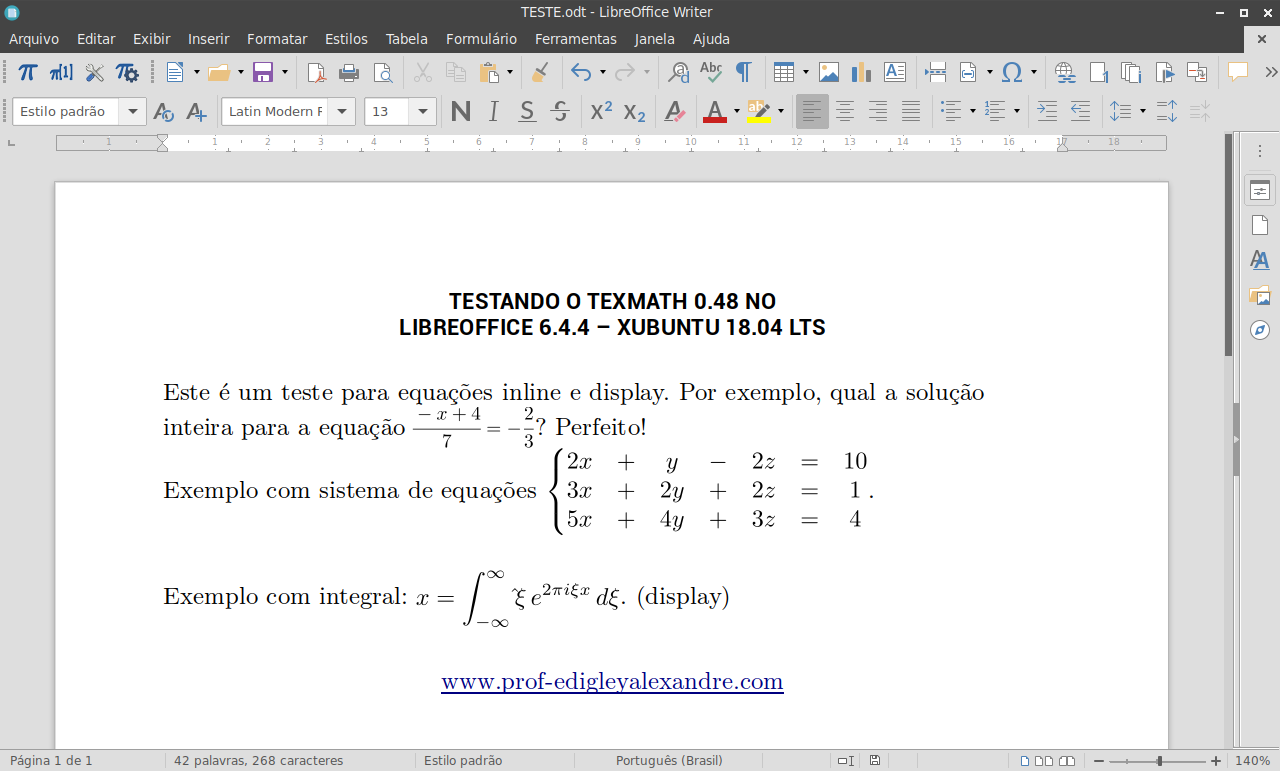Clear direct formatting
1280x771 pixels.
(x=675, y=111)
